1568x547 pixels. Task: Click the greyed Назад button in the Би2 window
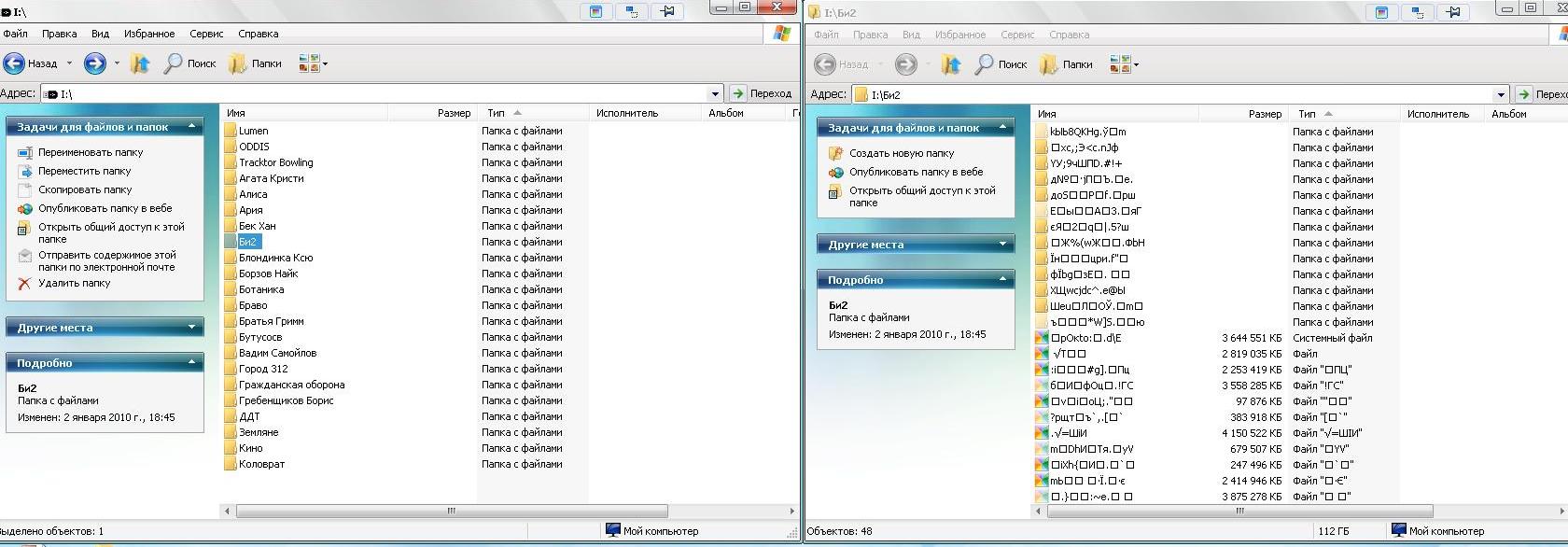coord(842,64)
